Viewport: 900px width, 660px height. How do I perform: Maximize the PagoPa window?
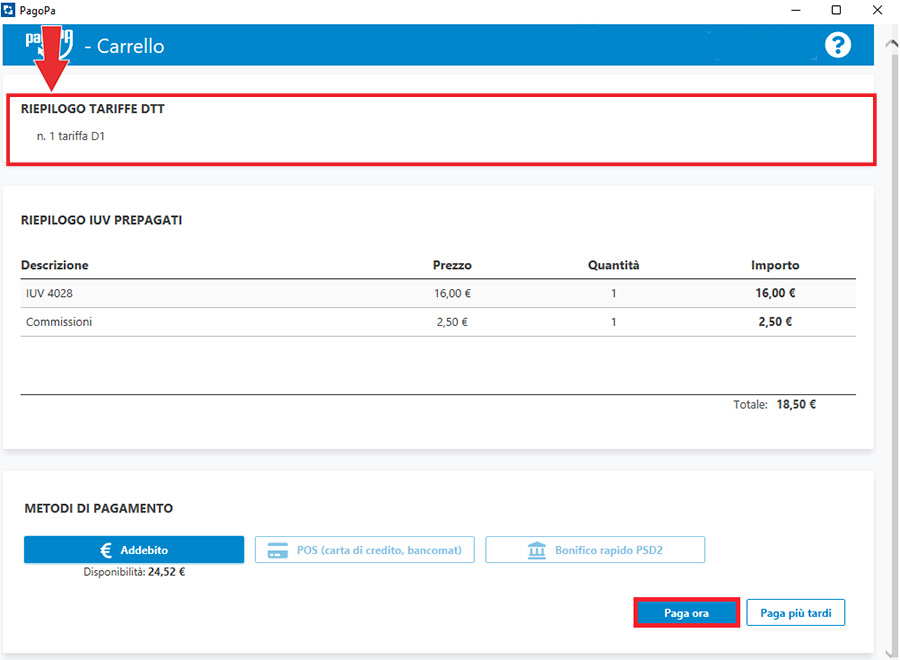coord(836,10)
